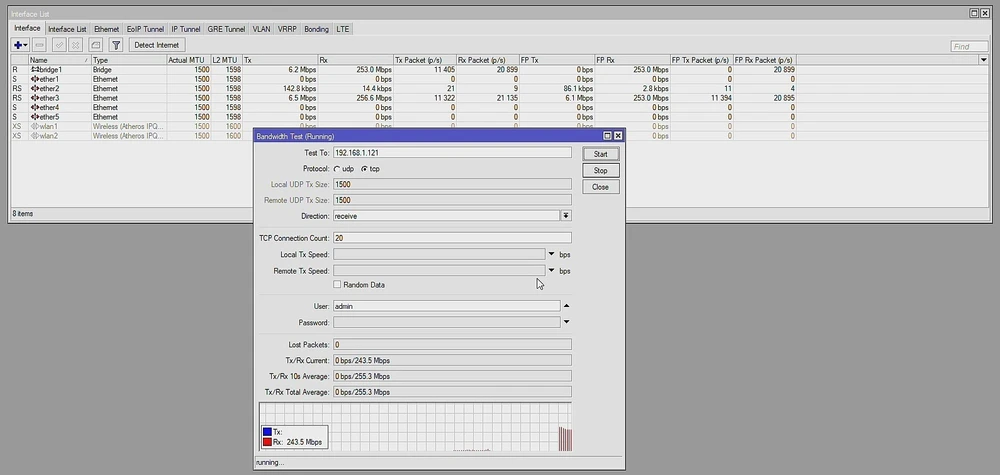Click the Test To address field

pyautogui.click(x=451, y=153)
